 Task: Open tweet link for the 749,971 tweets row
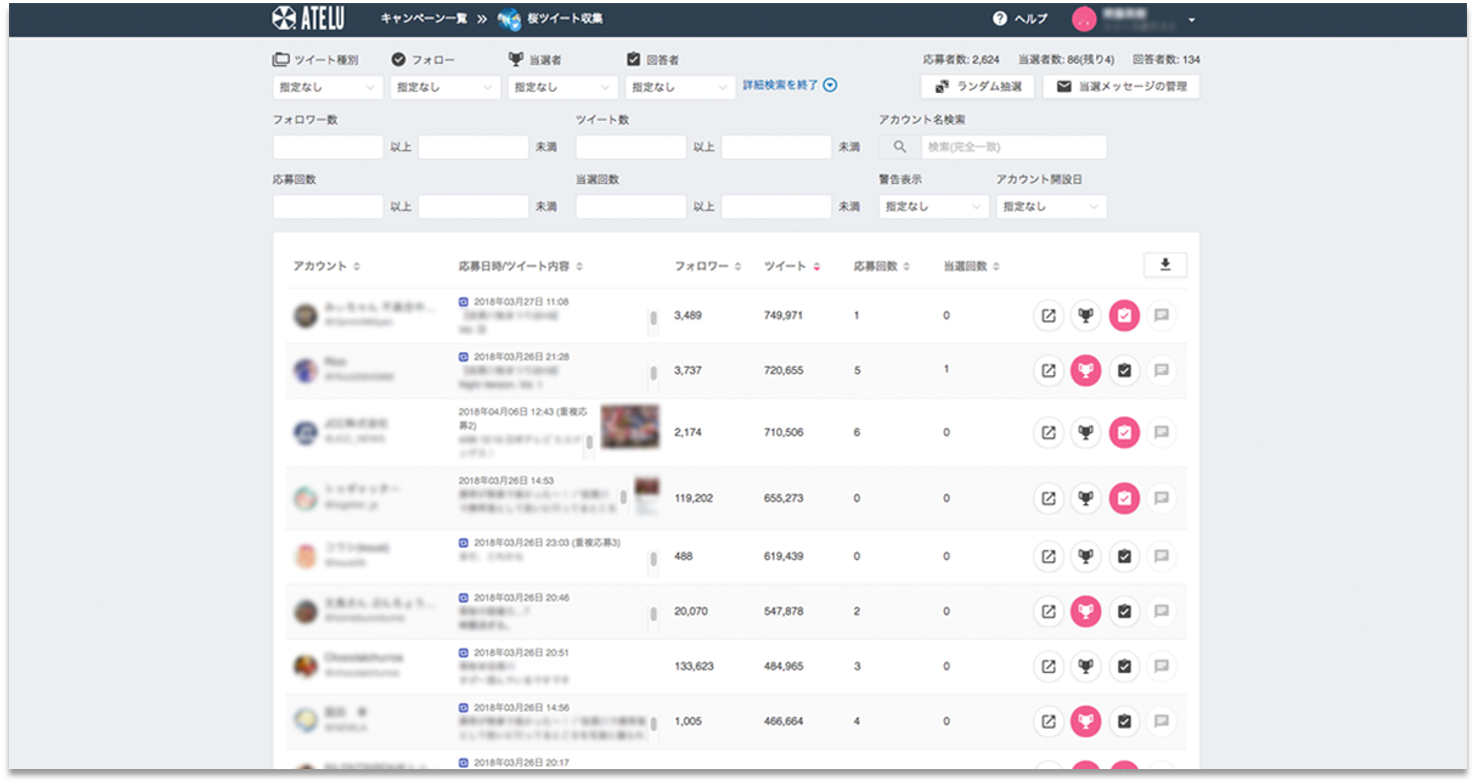1048,316
